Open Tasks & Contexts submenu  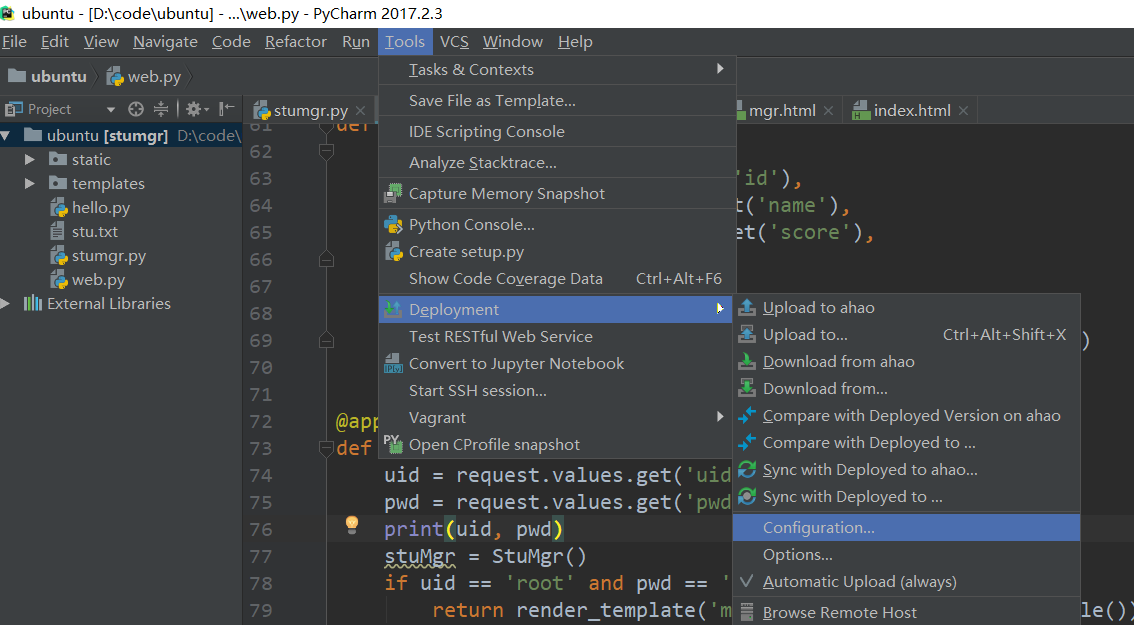(557, 69)
